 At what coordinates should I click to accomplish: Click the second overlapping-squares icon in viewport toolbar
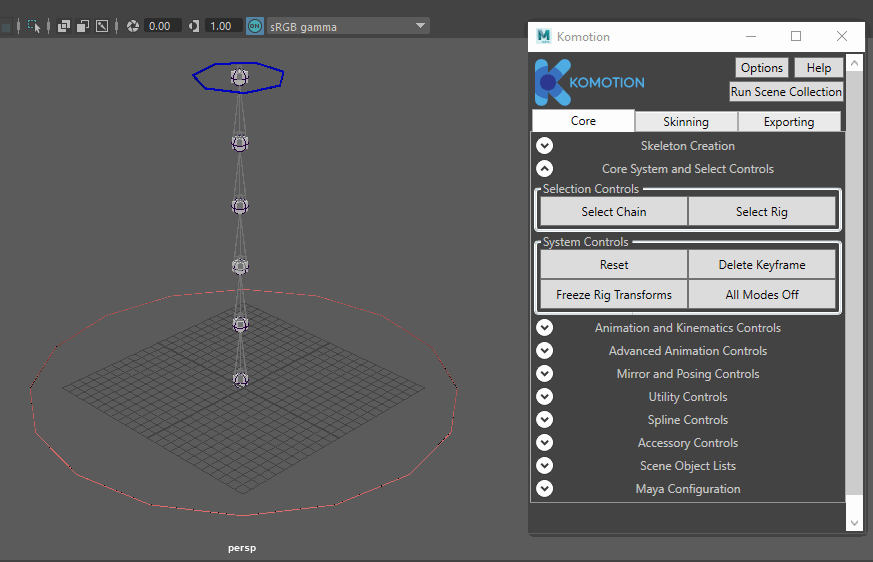[83, 26]
